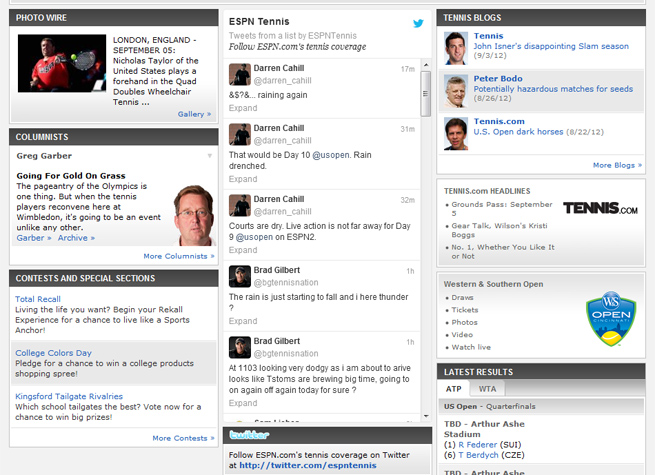Screen dimensions: 655x475
Task: Expand the 'Day 10 @usopen' tweet
Action: [243, 179]
